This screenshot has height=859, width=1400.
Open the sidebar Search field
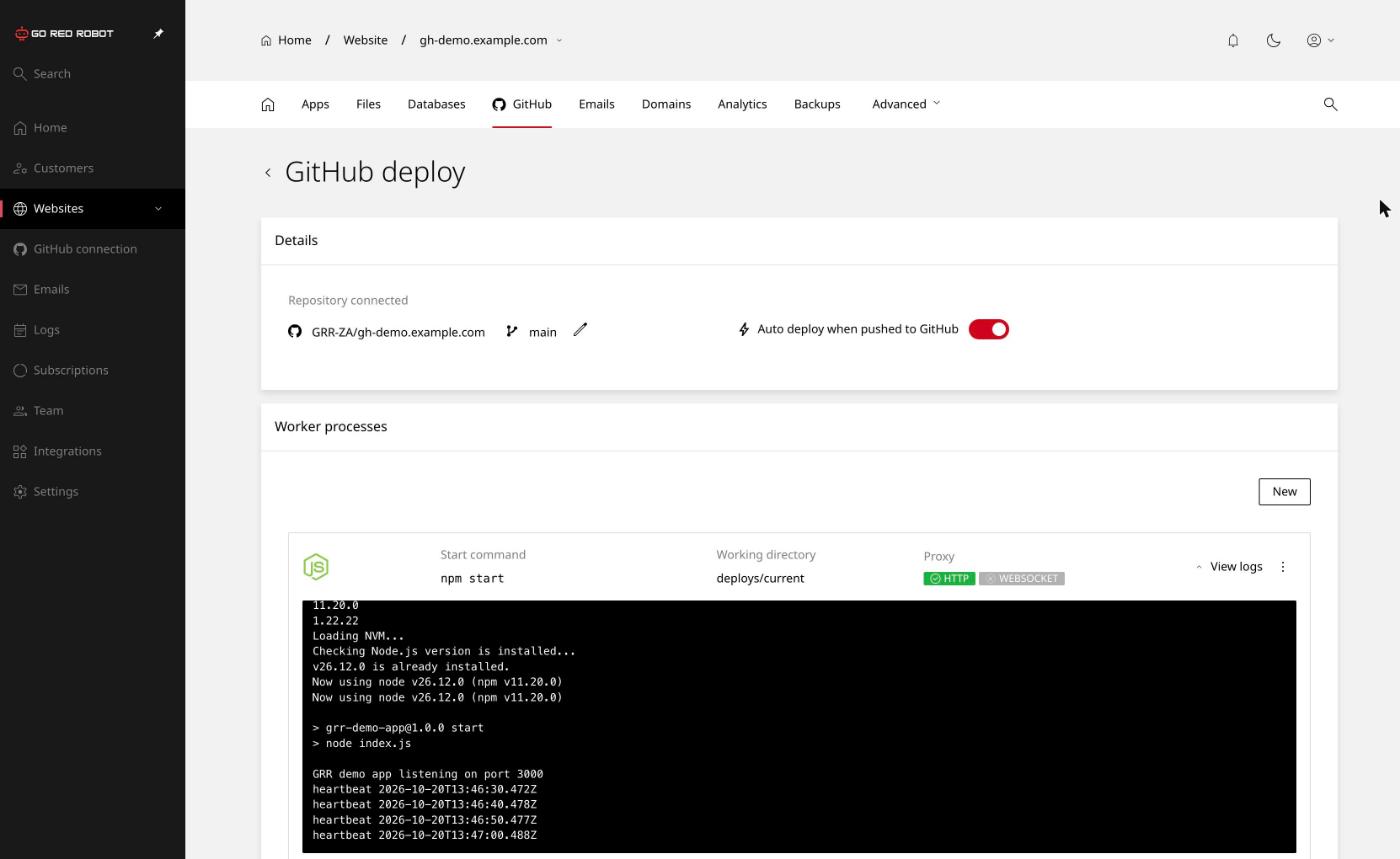(x=92, y=74)
